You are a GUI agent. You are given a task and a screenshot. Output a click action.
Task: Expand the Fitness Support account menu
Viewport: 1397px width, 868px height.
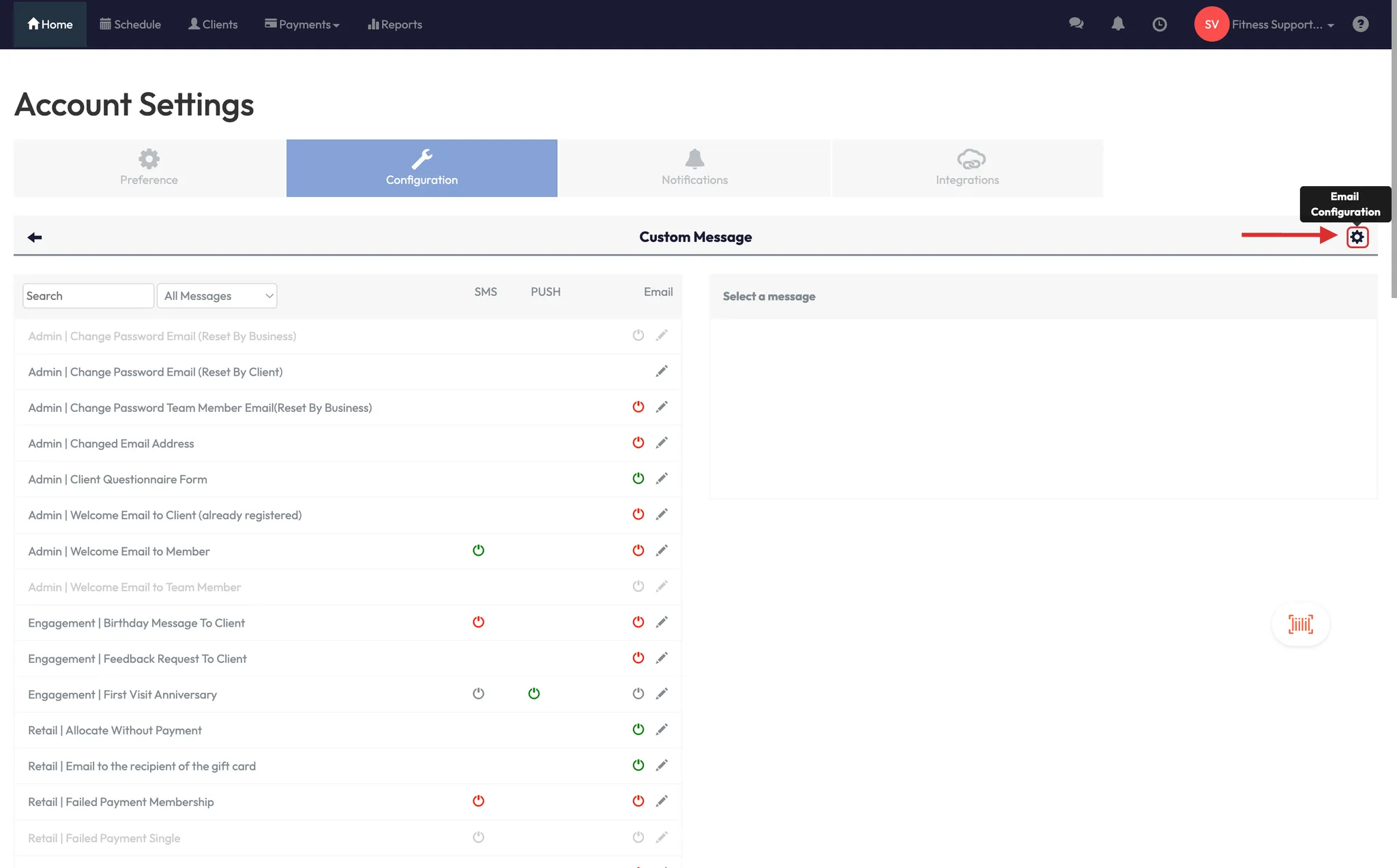click(1282, 25)
